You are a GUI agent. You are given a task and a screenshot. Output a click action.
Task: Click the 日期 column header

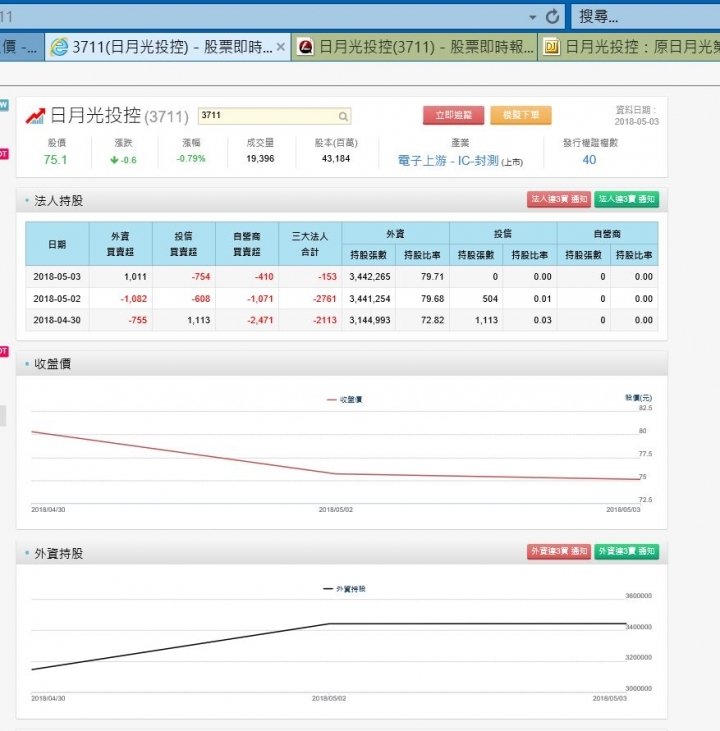[57, 244]
